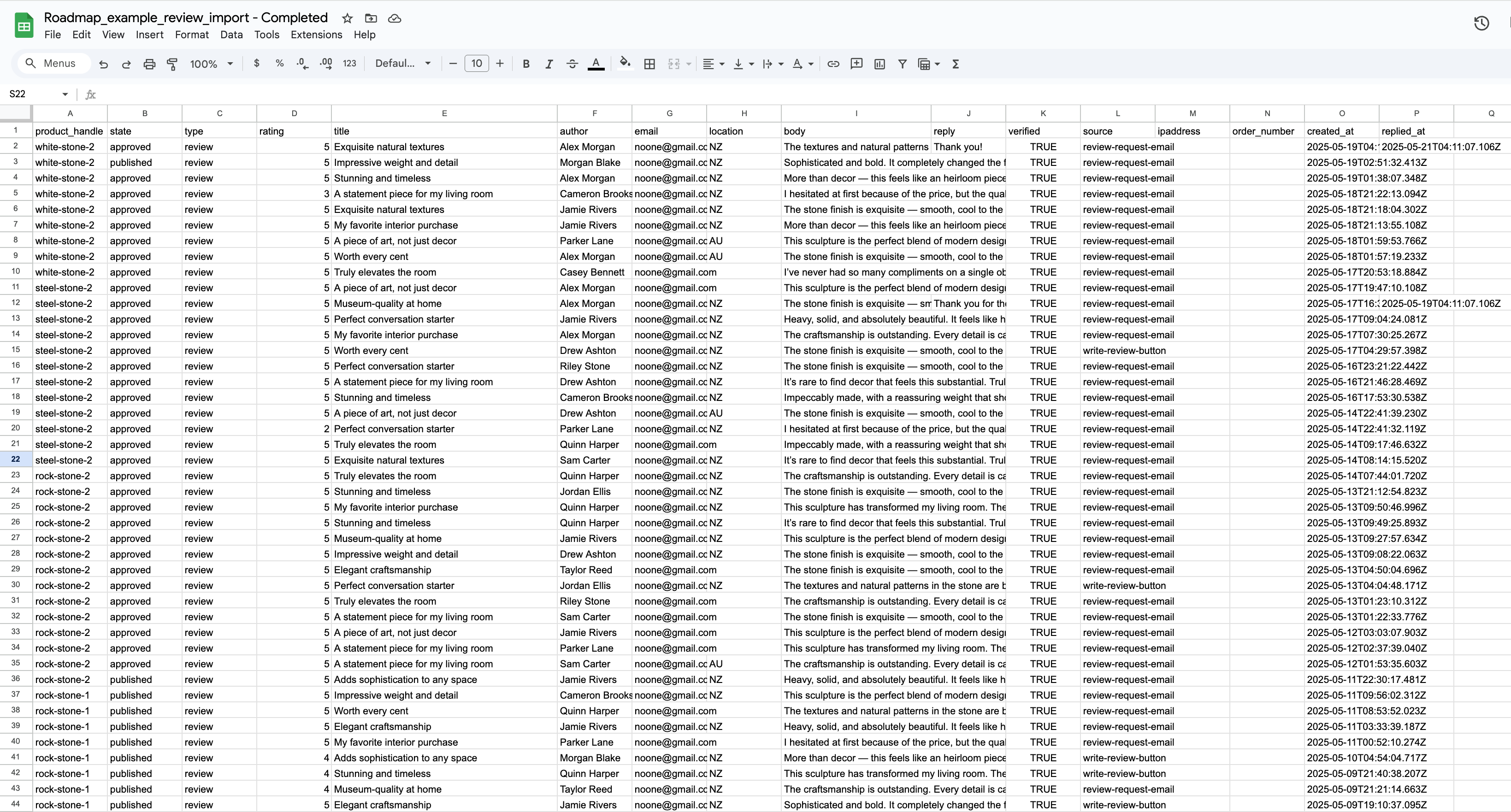1511x812 pixels.
Task: Click the paint format roller icon
Action: pyautogui.click(x=172, y=64)
